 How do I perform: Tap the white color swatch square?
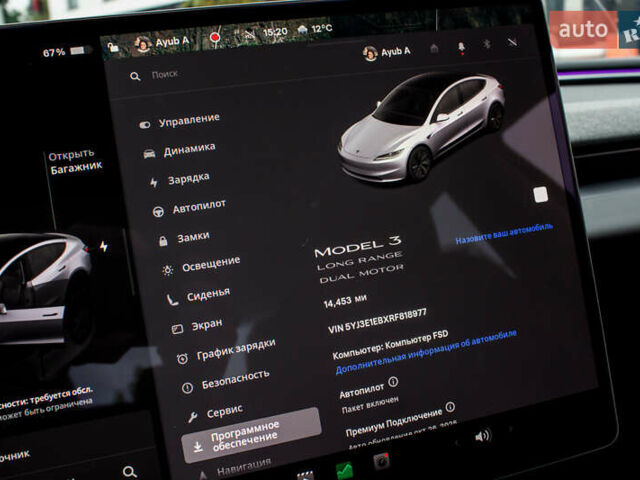pos(541,195)
